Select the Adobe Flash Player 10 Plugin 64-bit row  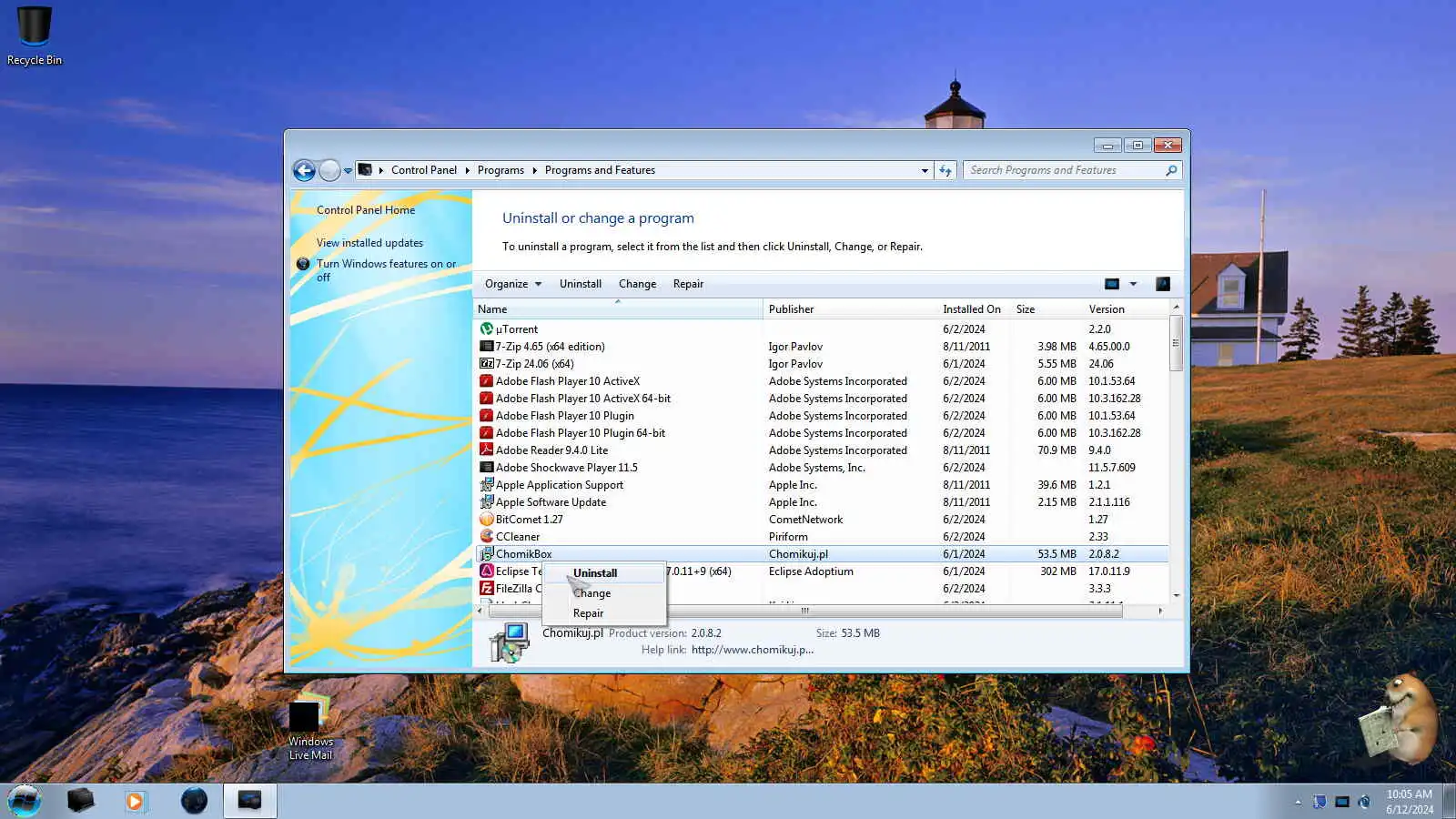tap(822, 433)
